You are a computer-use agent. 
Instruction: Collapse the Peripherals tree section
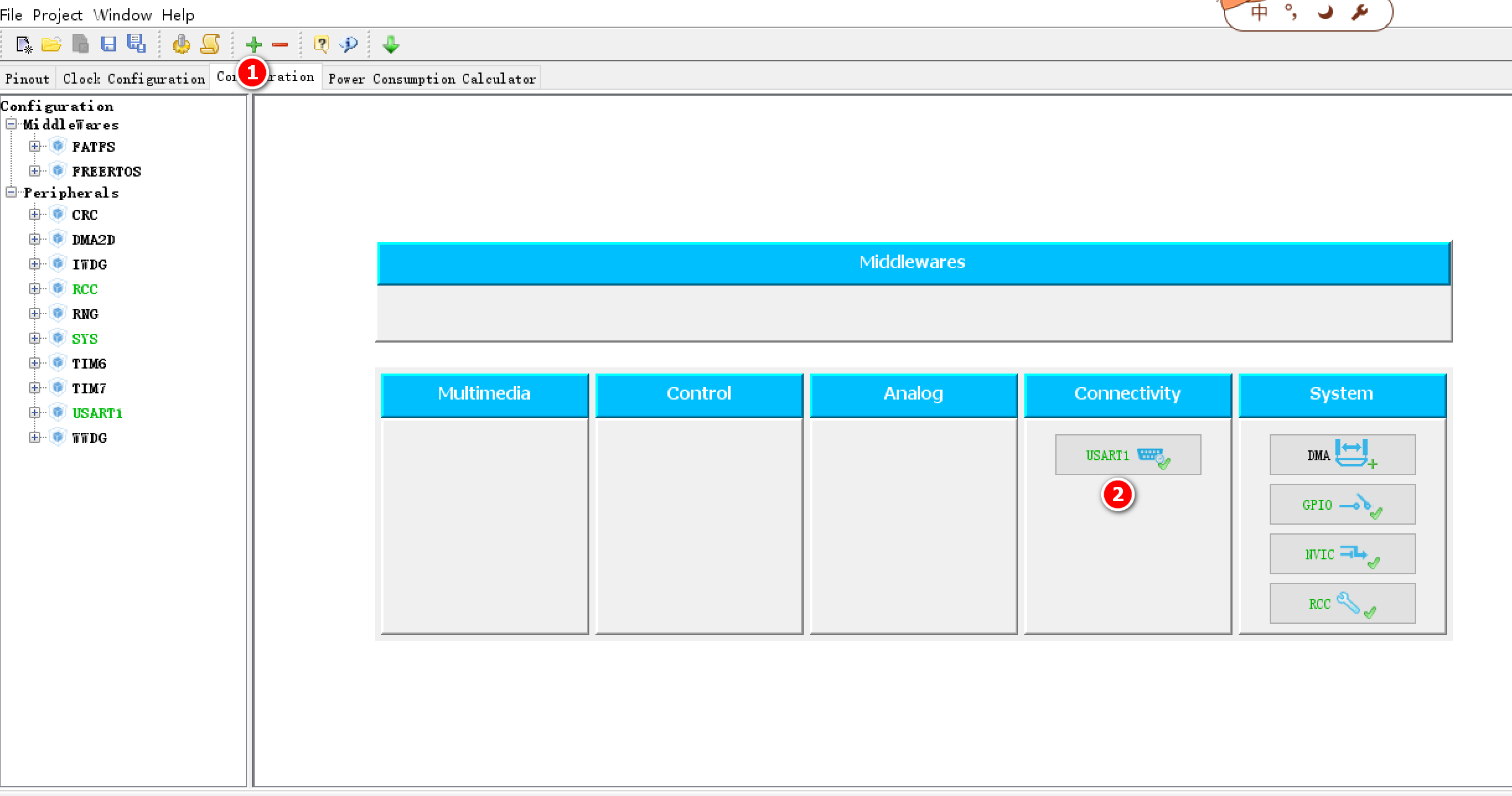pos(11,193)
